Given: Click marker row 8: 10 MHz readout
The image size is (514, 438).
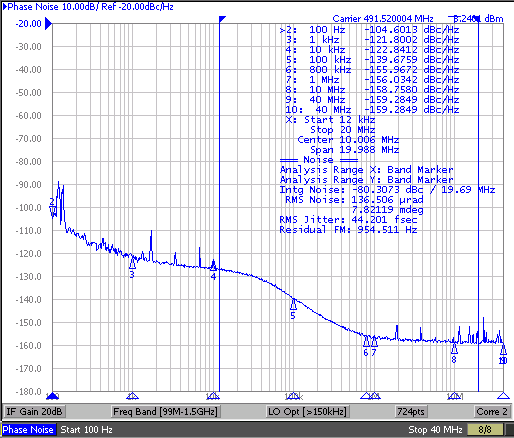Looking at the screenshot, I should point(372,90).
